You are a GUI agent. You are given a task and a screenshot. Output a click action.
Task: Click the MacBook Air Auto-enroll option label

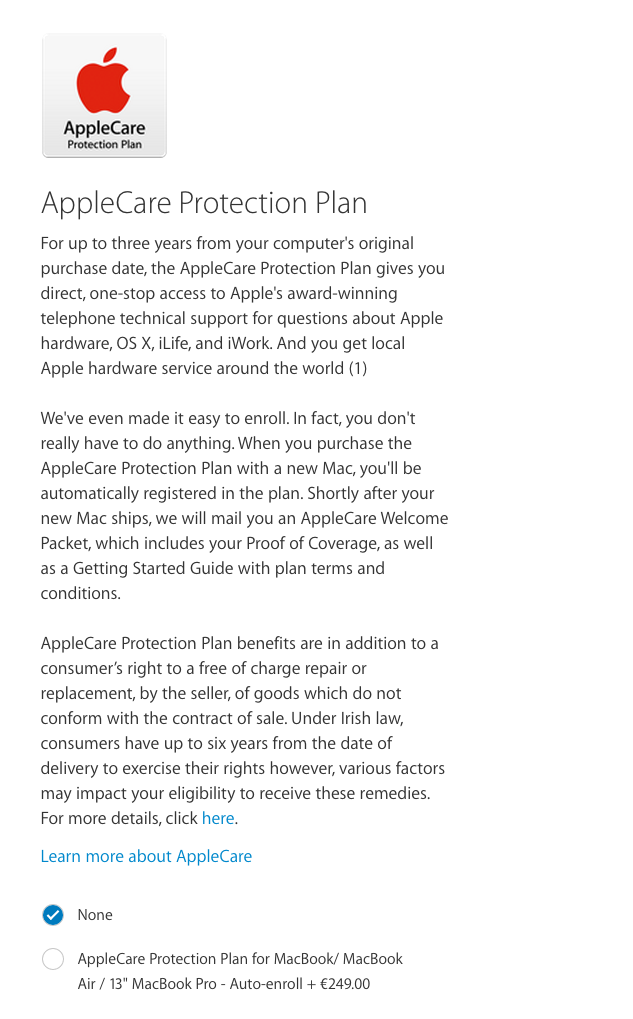coord(240,972)
